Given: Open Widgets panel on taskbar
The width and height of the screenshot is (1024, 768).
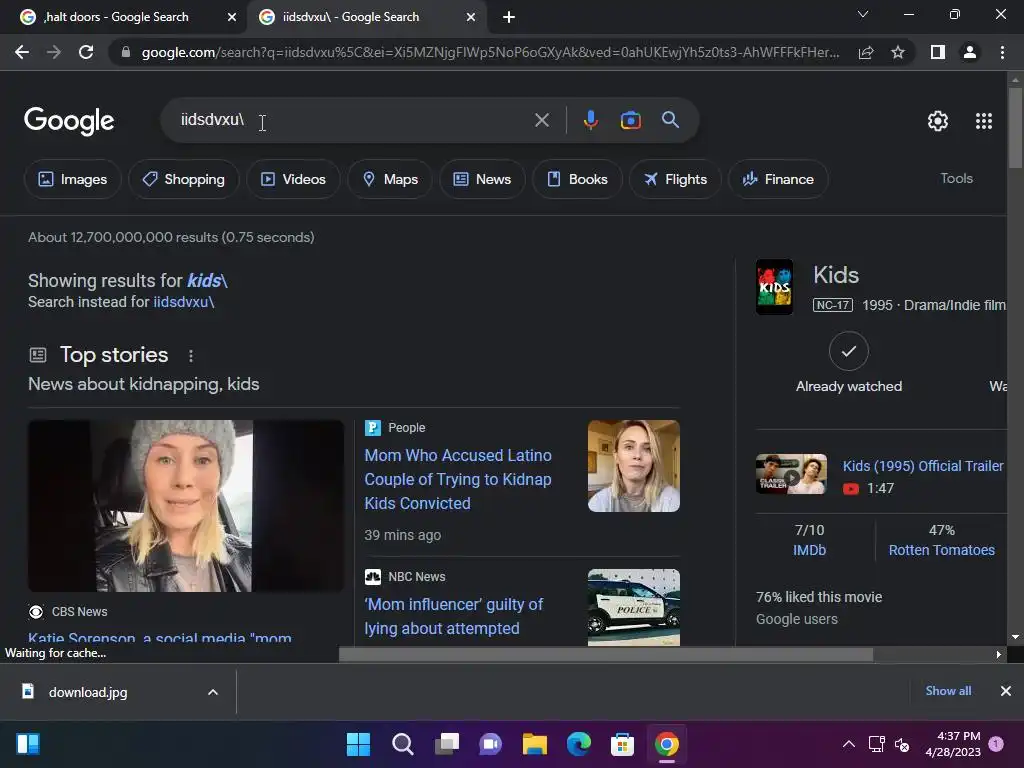Looking at the screenshot, I should coord(28,744).
